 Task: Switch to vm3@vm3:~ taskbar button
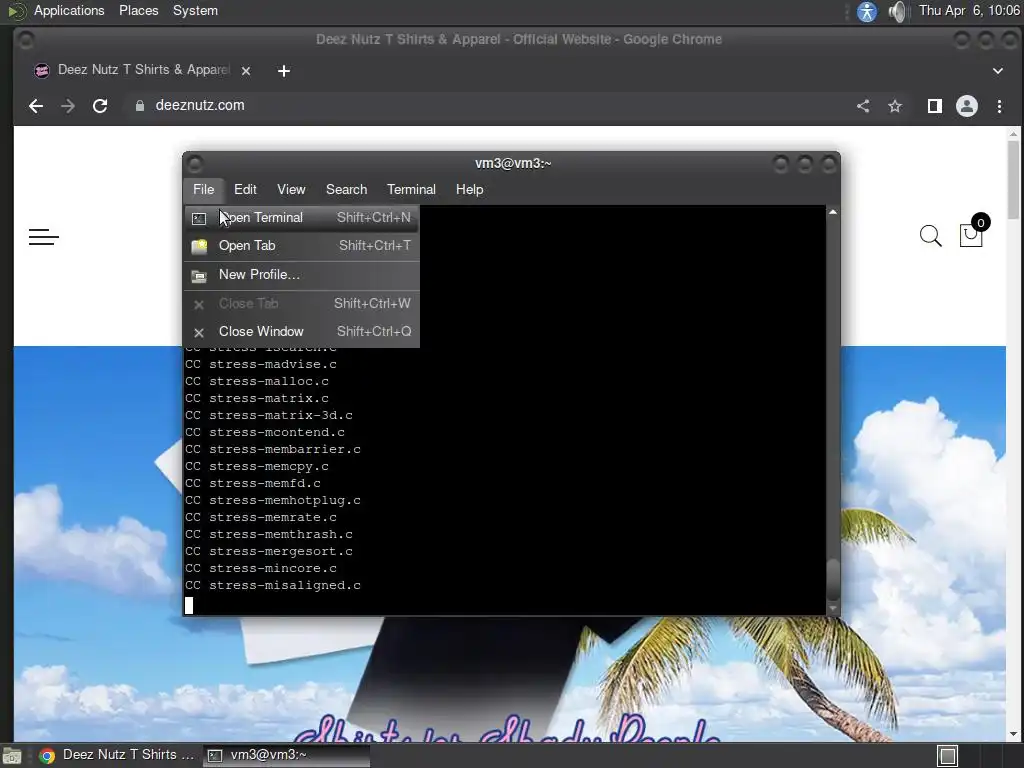click(286, 755)
